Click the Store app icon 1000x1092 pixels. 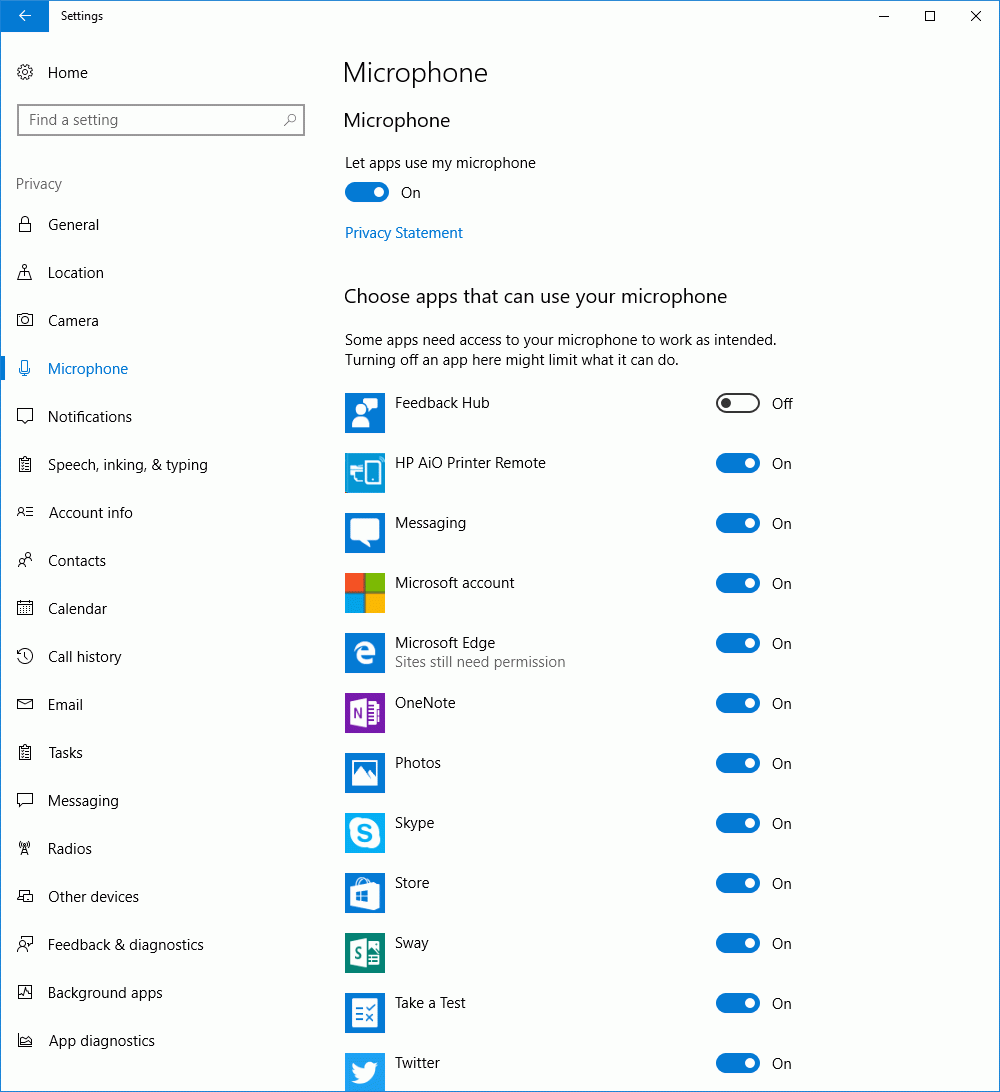click(x=364, y=892)
